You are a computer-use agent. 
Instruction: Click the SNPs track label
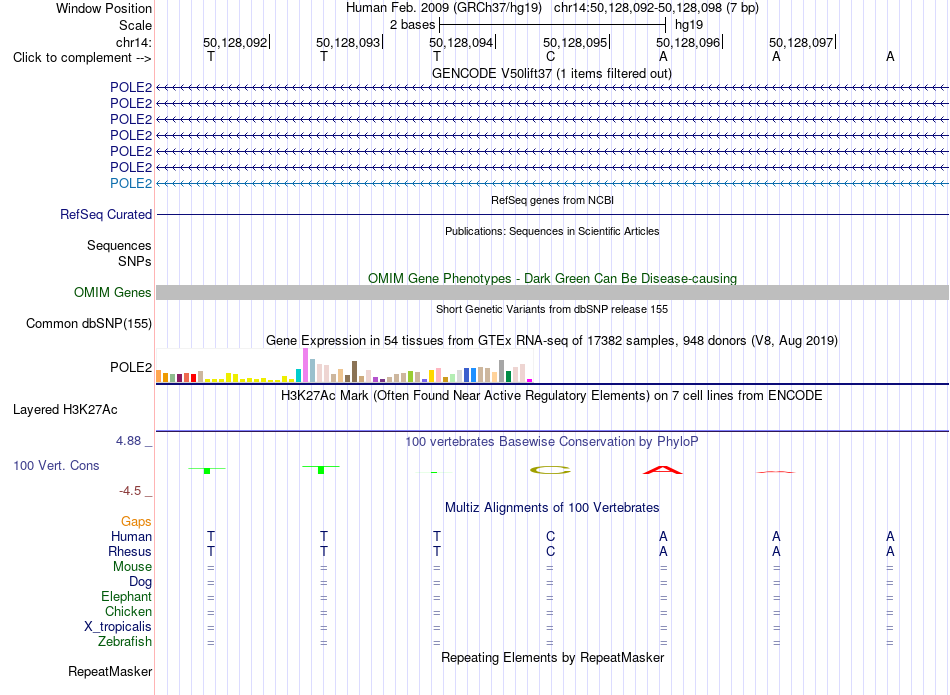(x=135, y=261)
